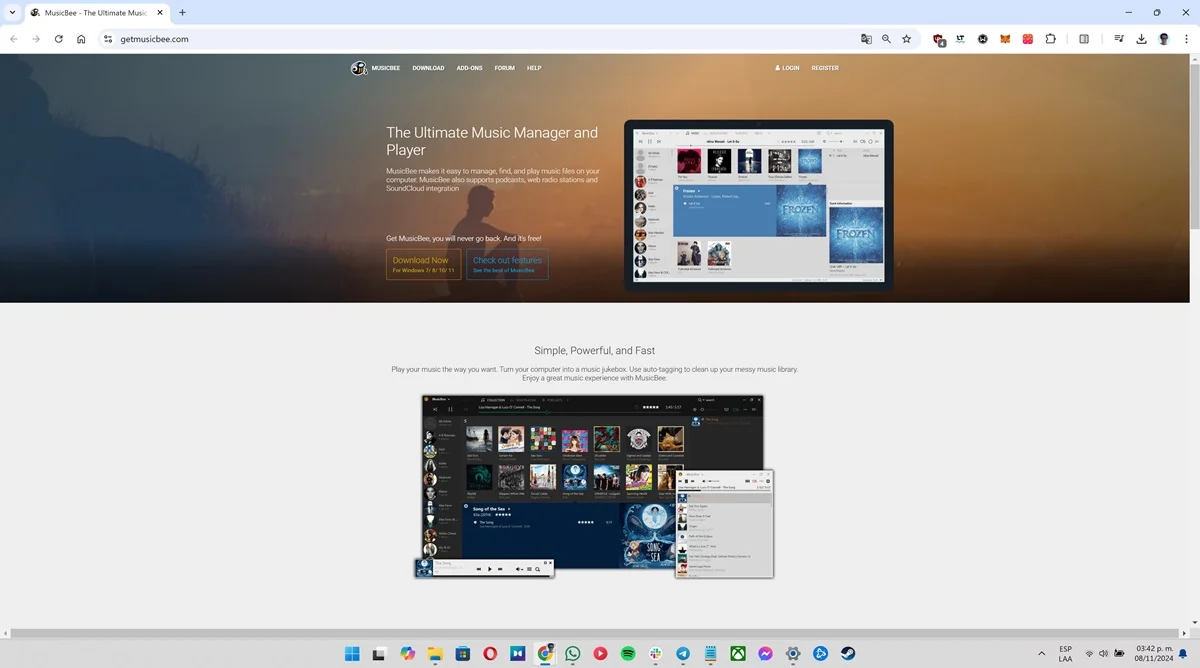The width and height of the screenshot is (1200, 668).
Task: Click the Download Now button
Action: coord(422,263)
